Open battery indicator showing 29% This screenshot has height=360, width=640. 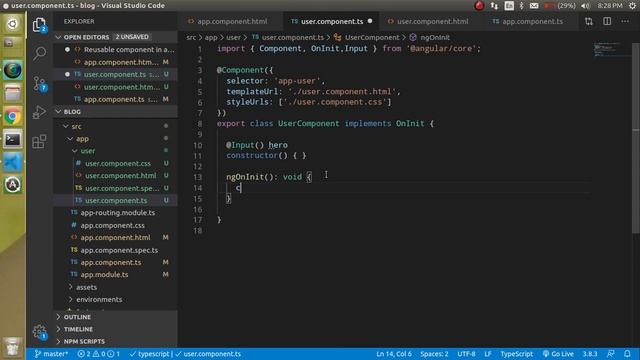click(560, 5)
